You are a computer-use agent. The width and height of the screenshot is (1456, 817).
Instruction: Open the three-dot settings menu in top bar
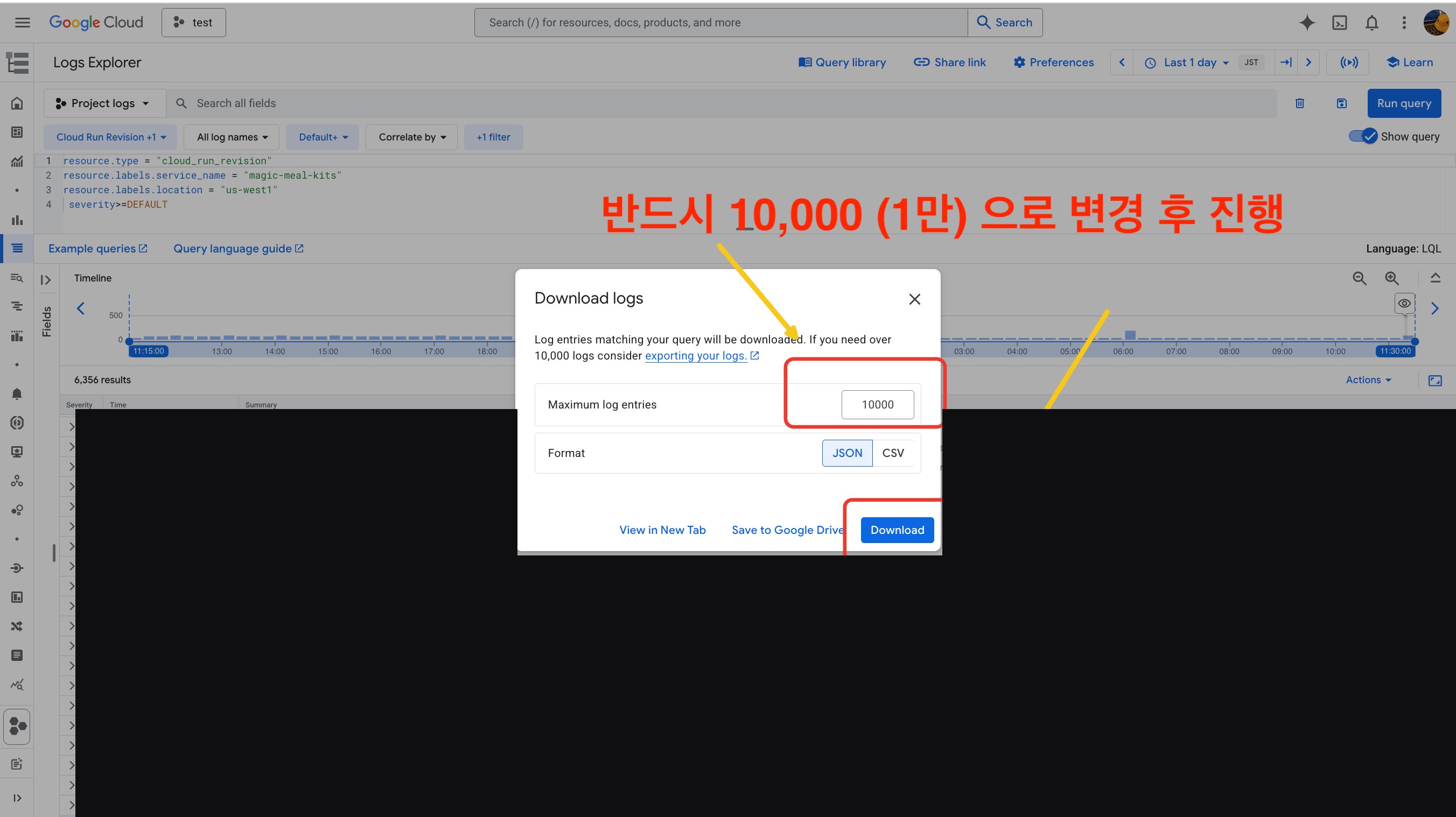point(1404,23)
